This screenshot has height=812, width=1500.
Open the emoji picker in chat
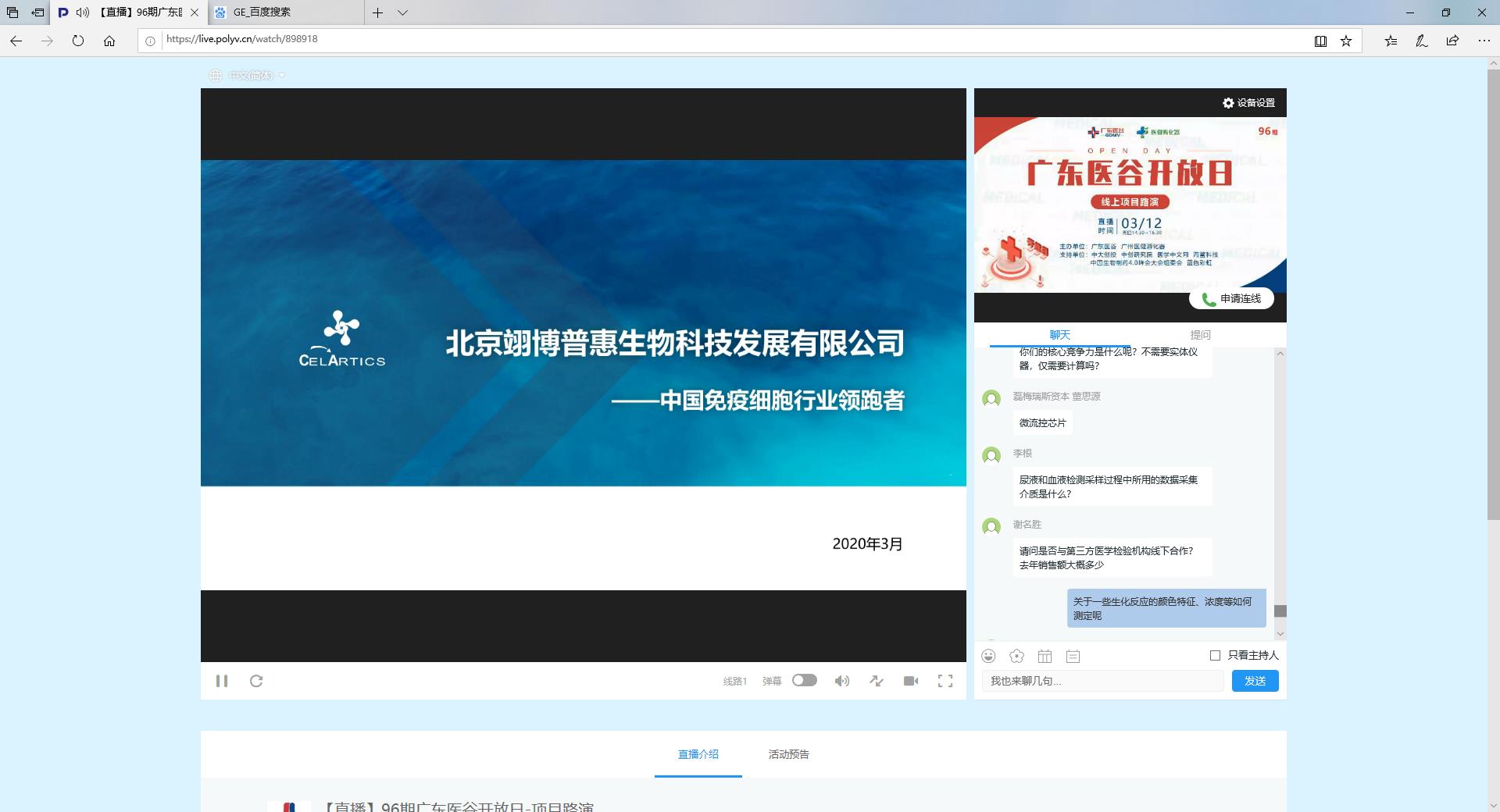click(x=989, y=656)
